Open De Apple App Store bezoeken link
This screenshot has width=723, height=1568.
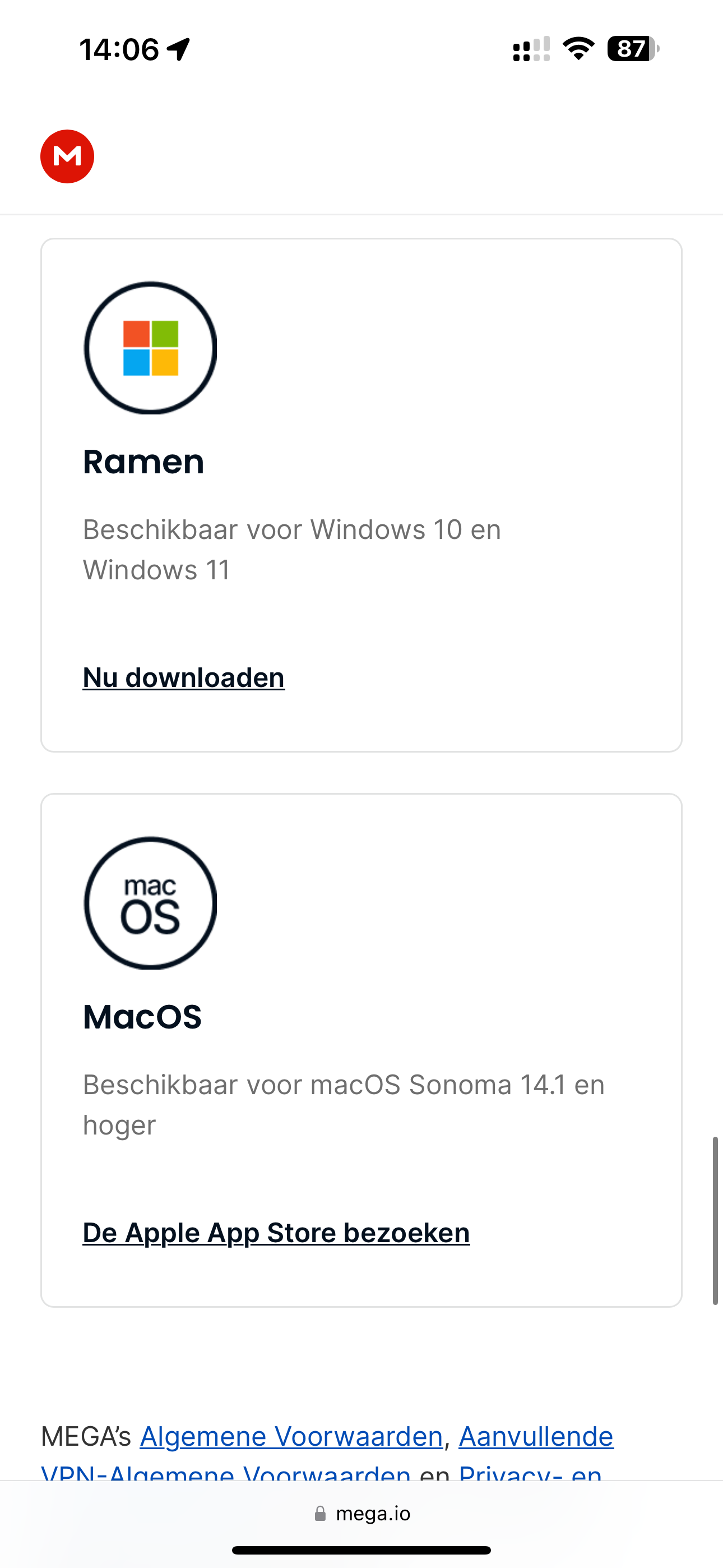(x=276, y=1233)
